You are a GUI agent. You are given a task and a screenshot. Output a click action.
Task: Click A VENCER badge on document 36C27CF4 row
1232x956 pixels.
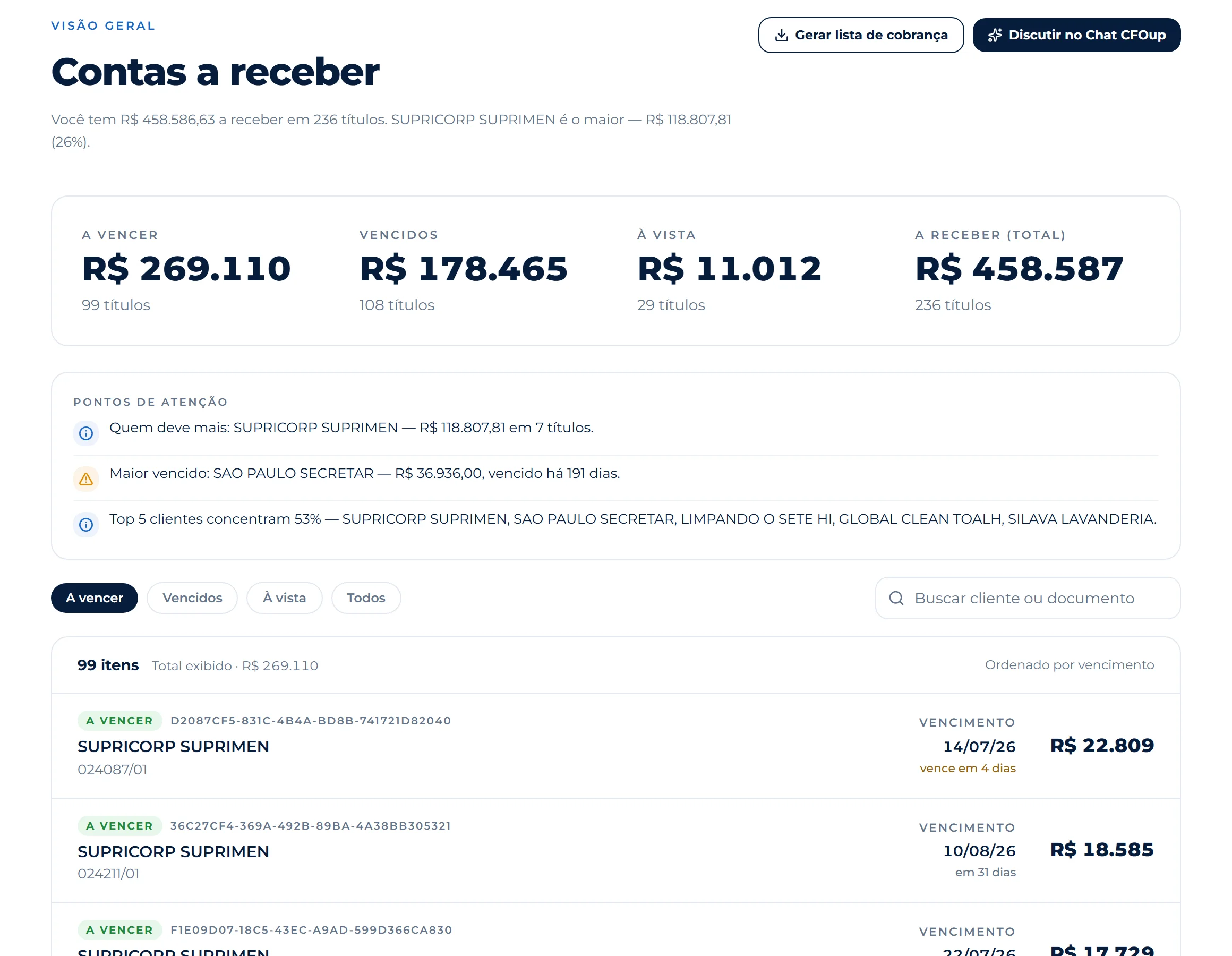[x=119, y=826]
